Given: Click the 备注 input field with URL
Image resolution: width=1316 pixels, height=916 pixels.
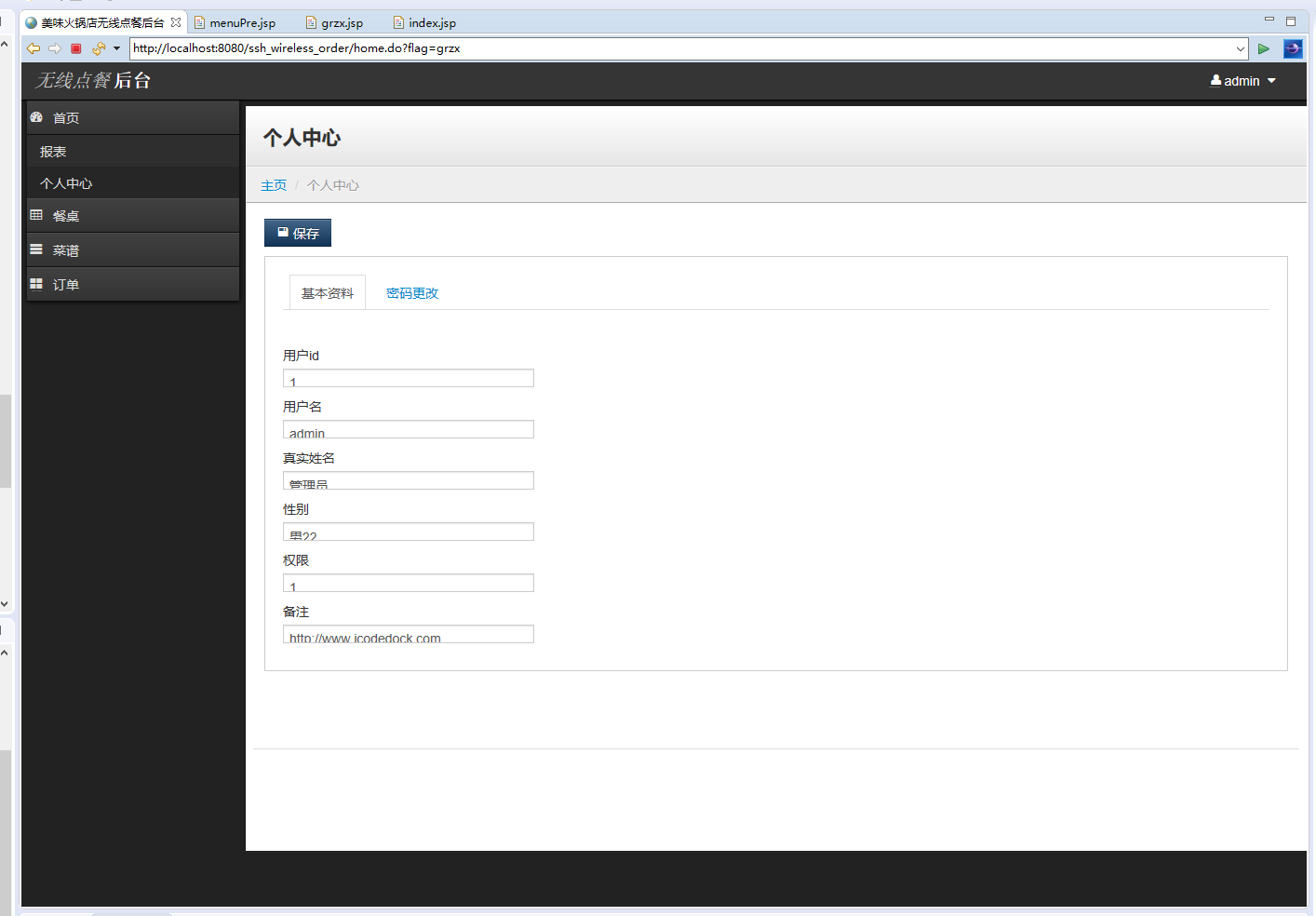Looking at the screenshot, I should pyautogui.click(x=409, y=634).
